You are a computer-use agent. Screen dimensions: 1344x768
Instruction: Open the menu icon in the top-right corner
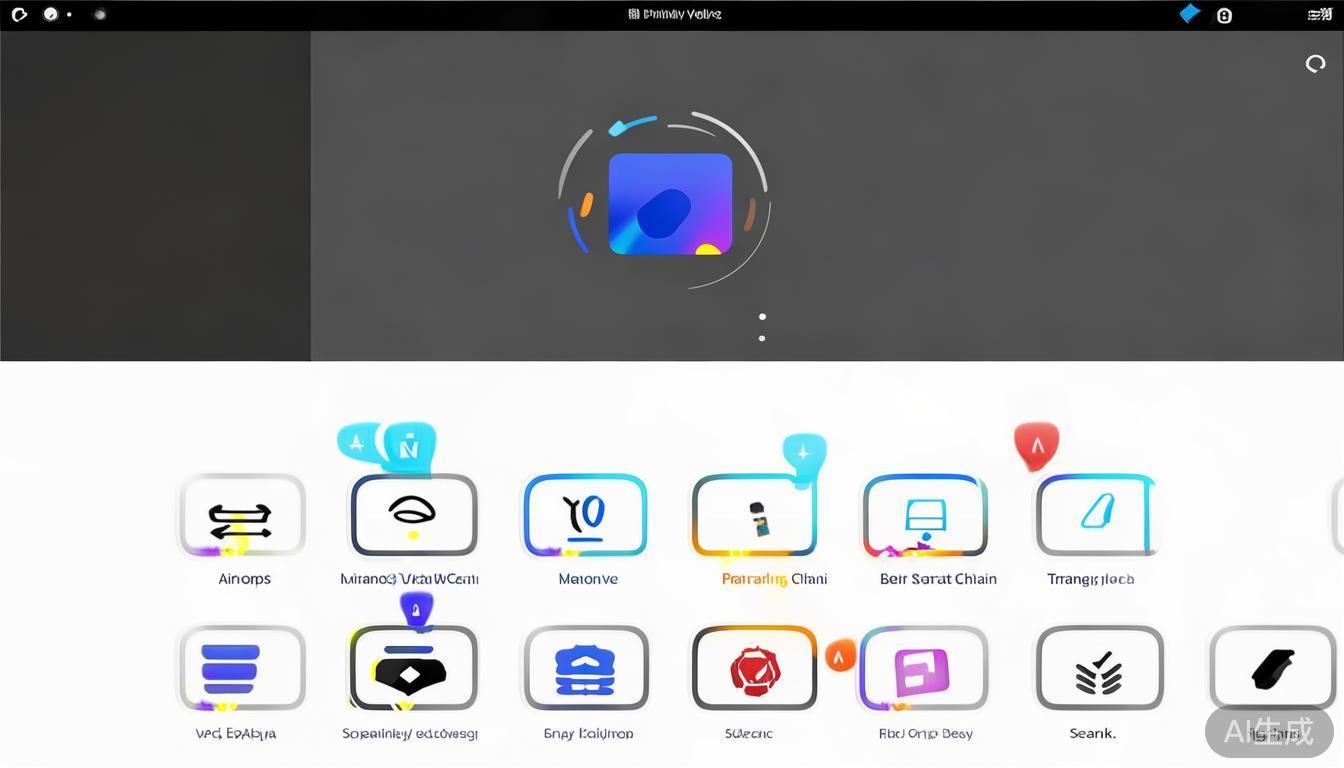pyautogui.click(x=1319, y=14)
